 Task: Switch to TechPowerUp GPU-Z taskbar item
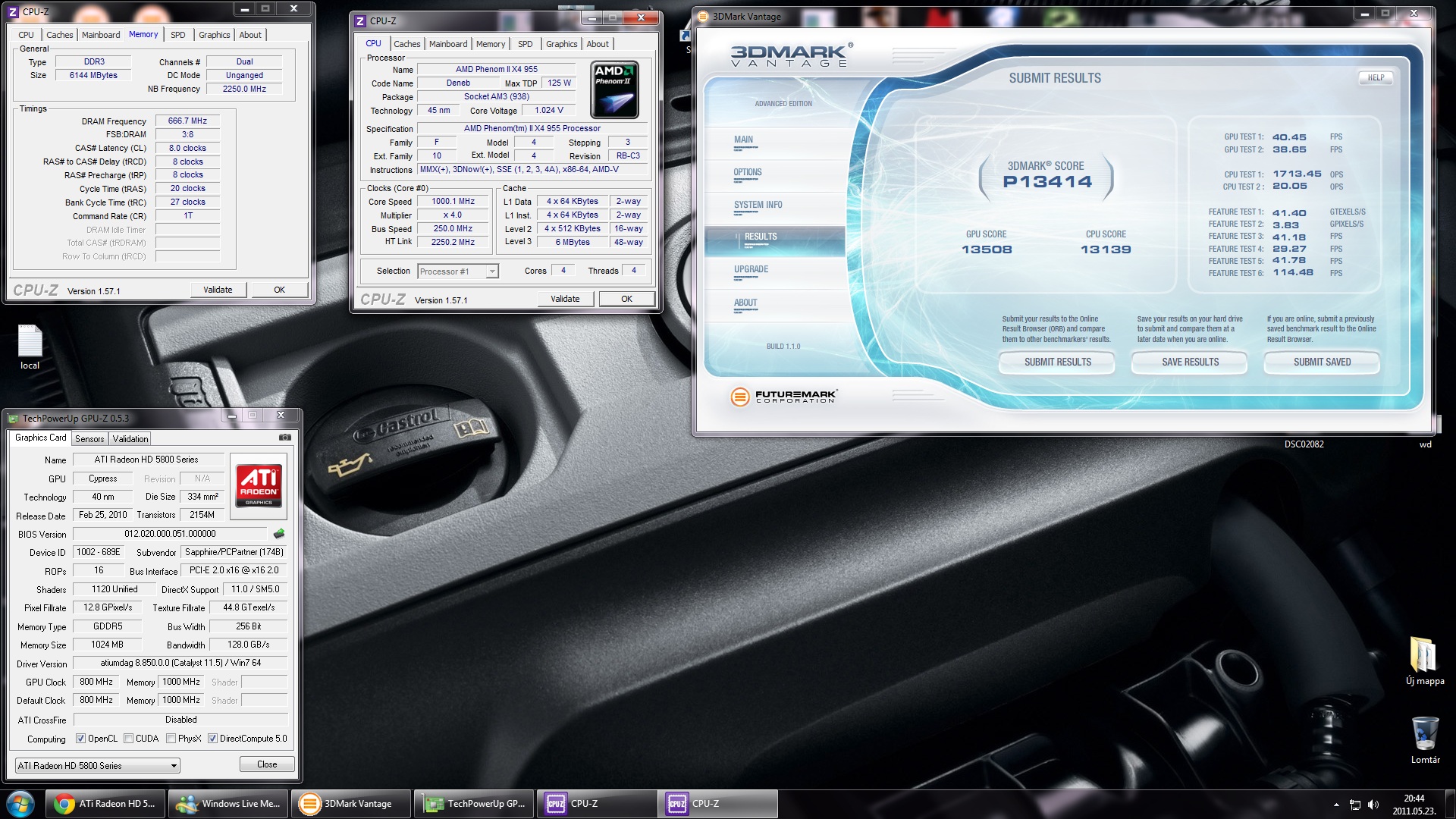point(474,804)
